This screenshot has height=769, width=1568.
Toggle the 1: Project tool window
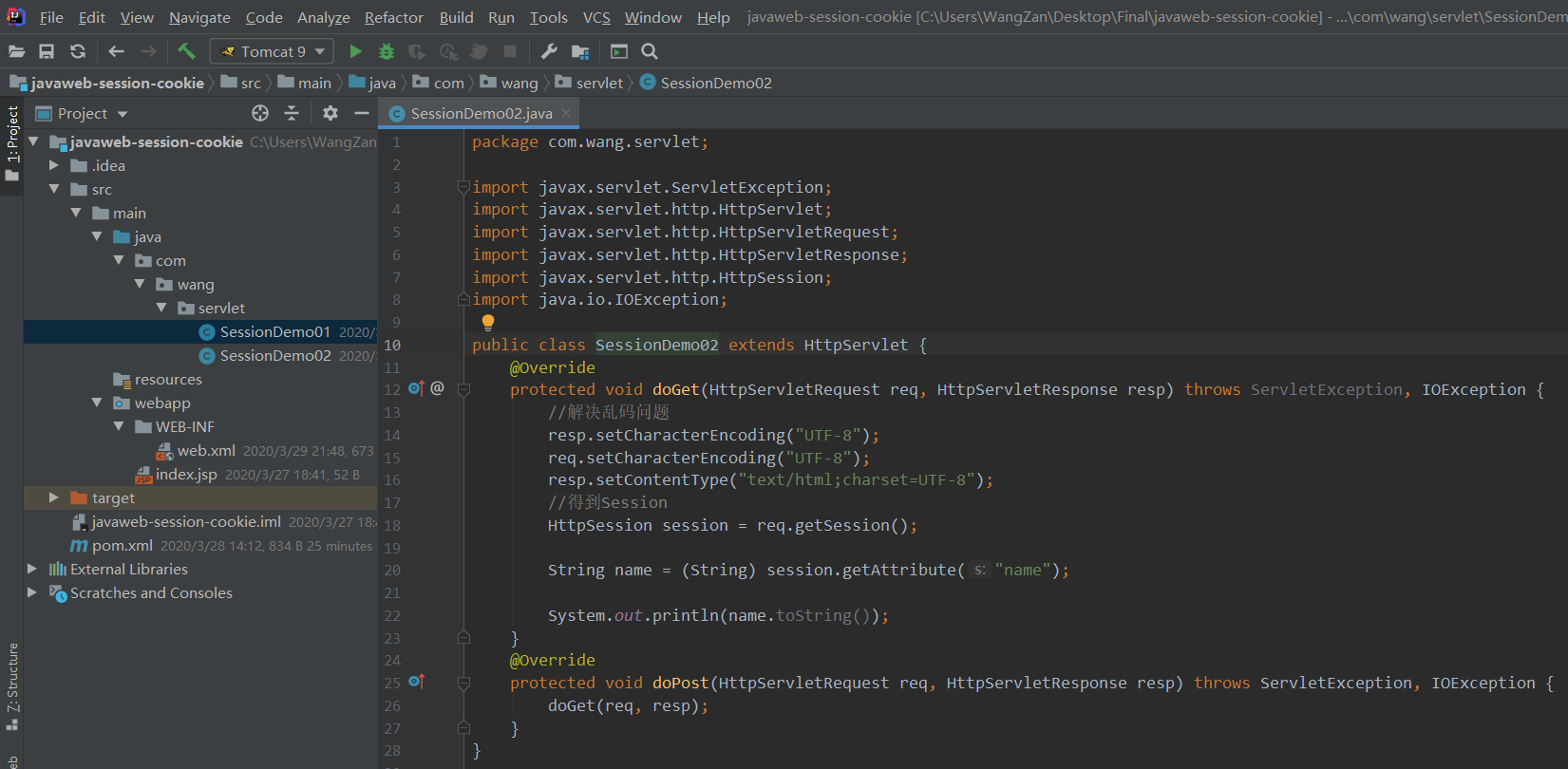[x=12, y=135]
